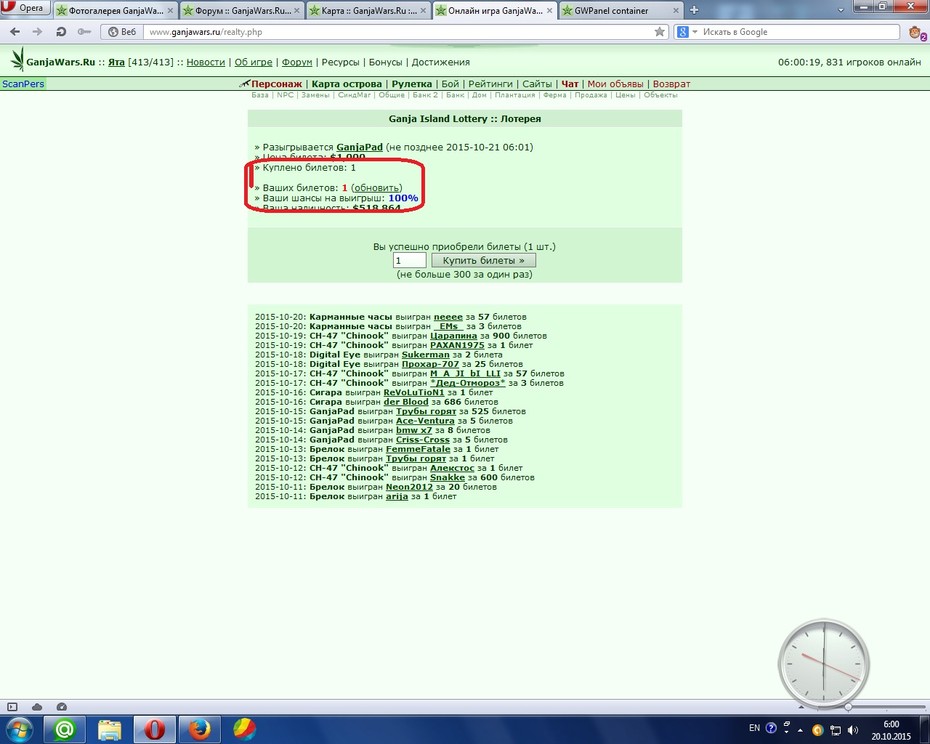
Task: Click the Купить билеты button
Action: click(x=483, y=260)
